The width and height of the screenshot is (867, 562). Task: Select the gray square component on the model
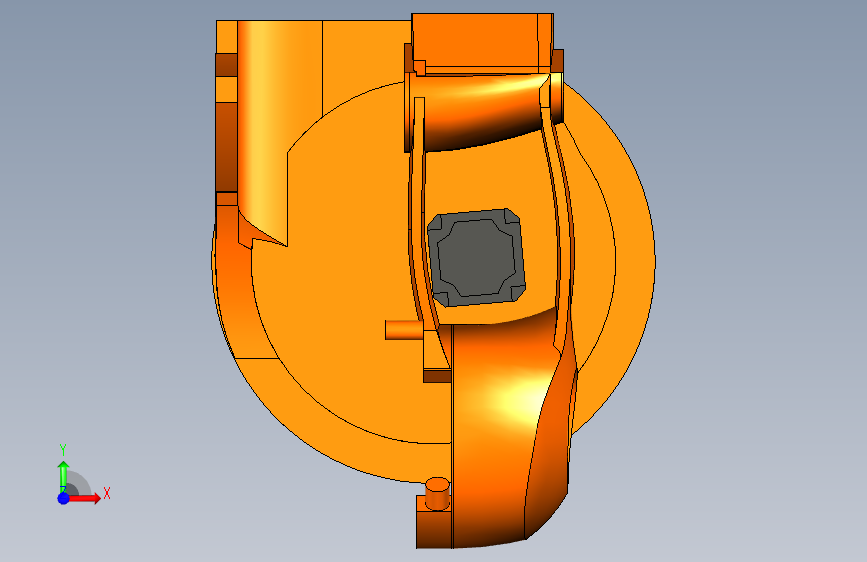[x=476, y=257]
